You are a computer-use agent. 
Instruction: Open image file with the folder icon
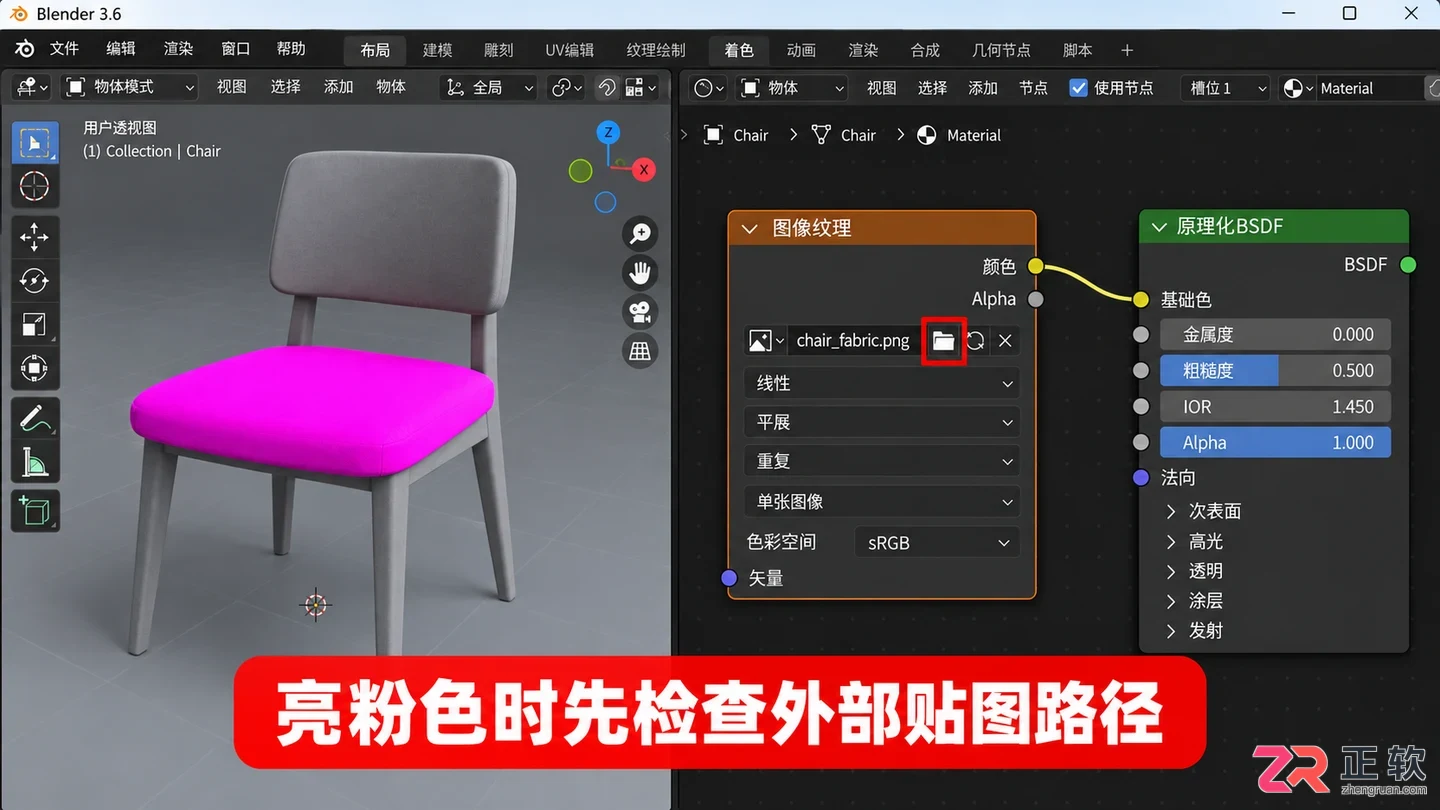click(944, 341)
